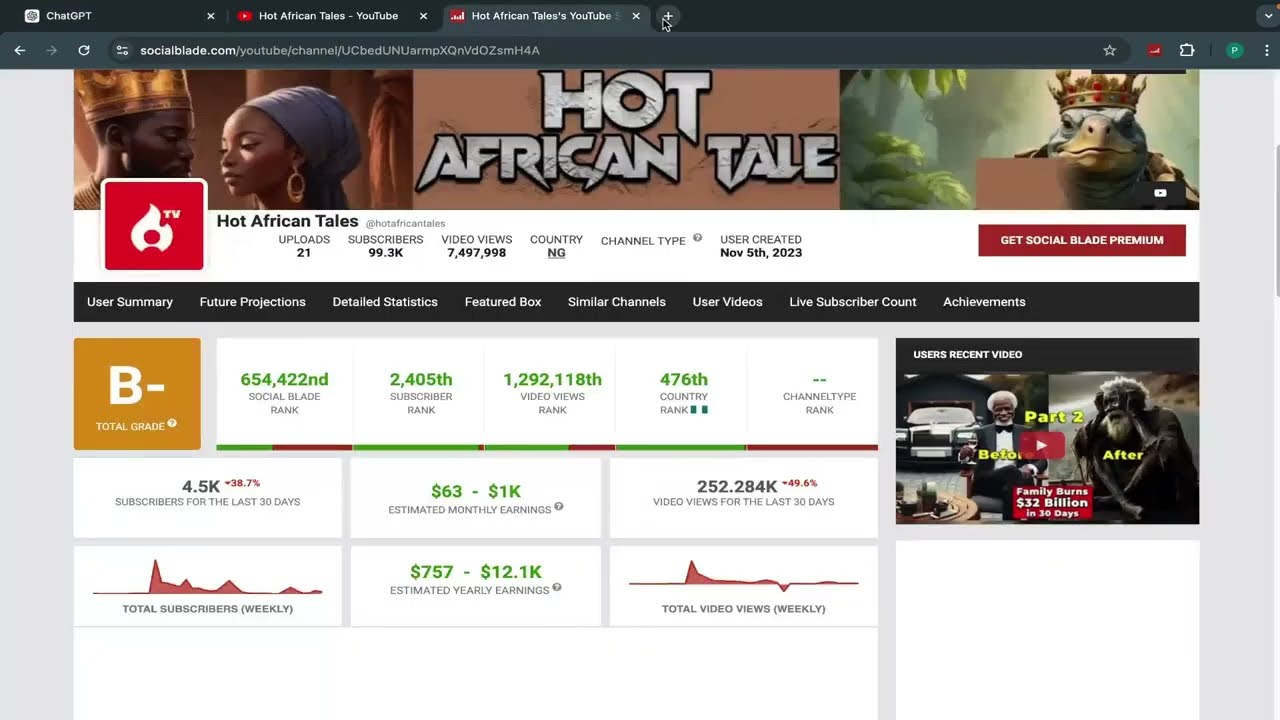Click the estimated monthly earnings help icon
This screenshot has width=1280, height=720.
click(x=559, y=507)
